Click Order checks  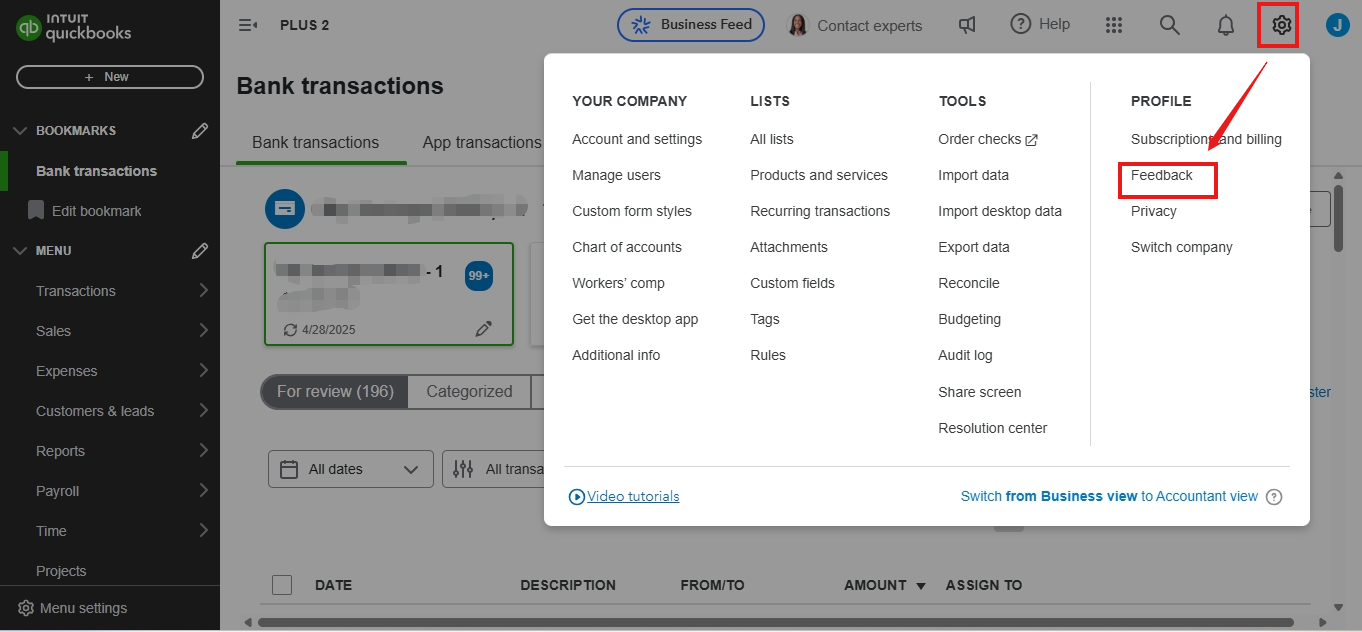[x=988, y=139]
